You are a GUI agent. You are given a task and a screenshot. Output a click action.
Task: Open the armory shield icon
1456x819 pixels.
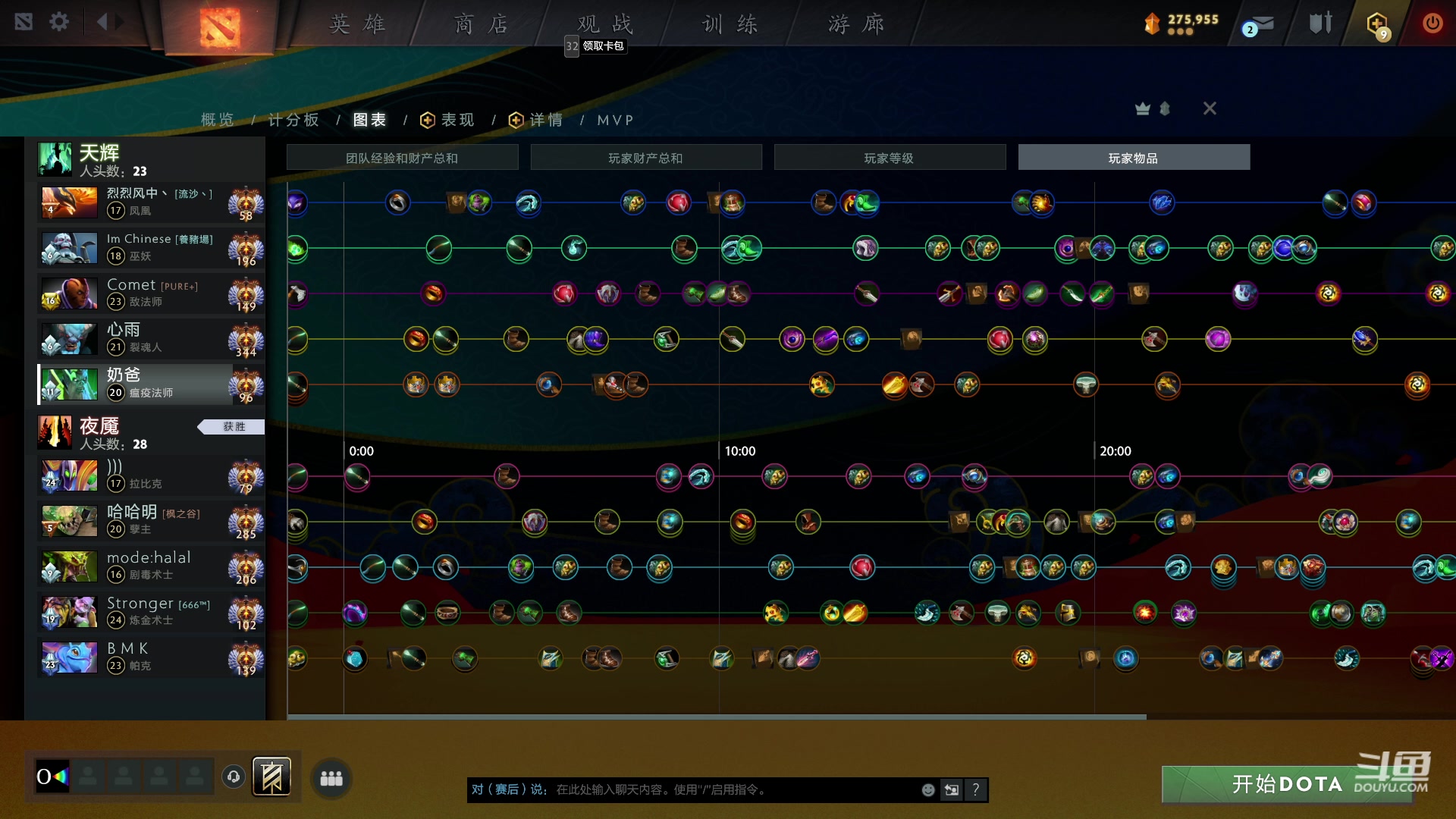[1320, 23]
